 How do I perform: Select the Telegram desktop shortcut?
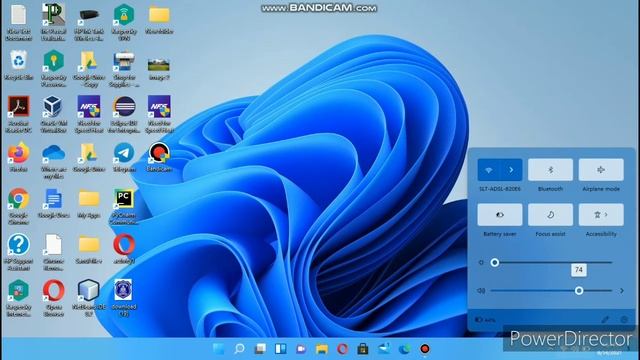click(124, 157)
